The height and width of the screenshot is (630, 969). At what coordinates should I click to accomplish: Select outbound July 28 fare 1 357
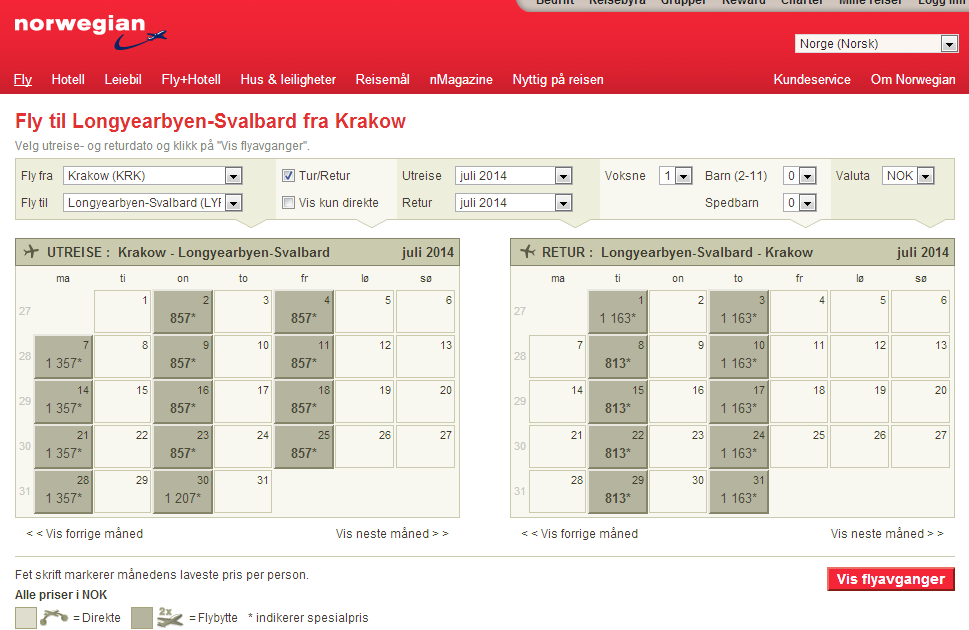coord(64,492)
